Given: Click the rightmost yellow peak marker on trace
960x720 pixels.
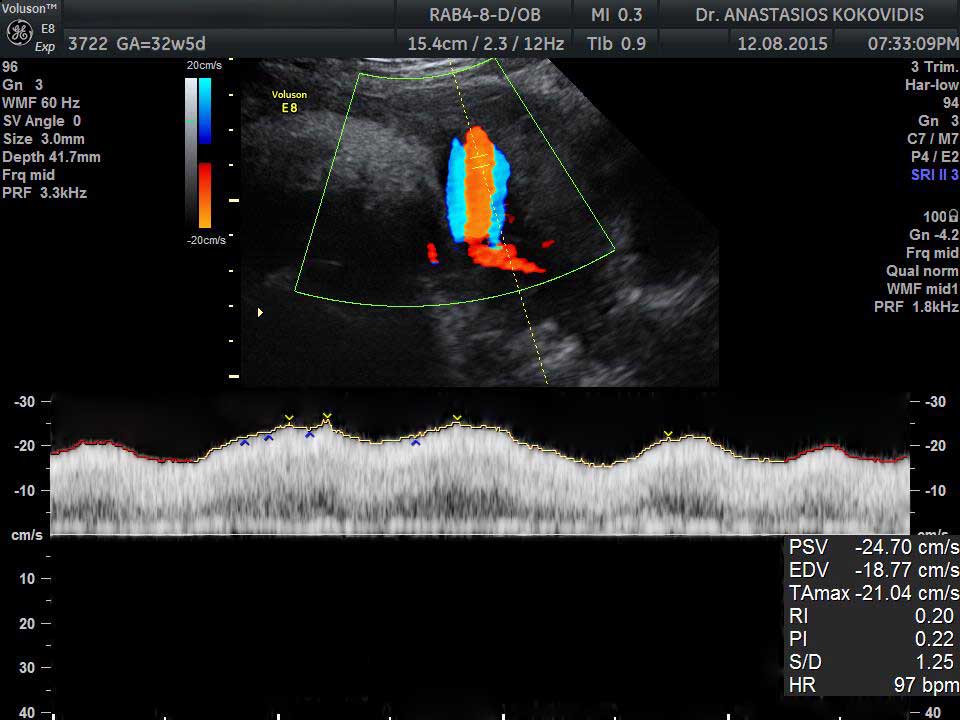Looking at the screenshot, I should (x=668, y=434).
